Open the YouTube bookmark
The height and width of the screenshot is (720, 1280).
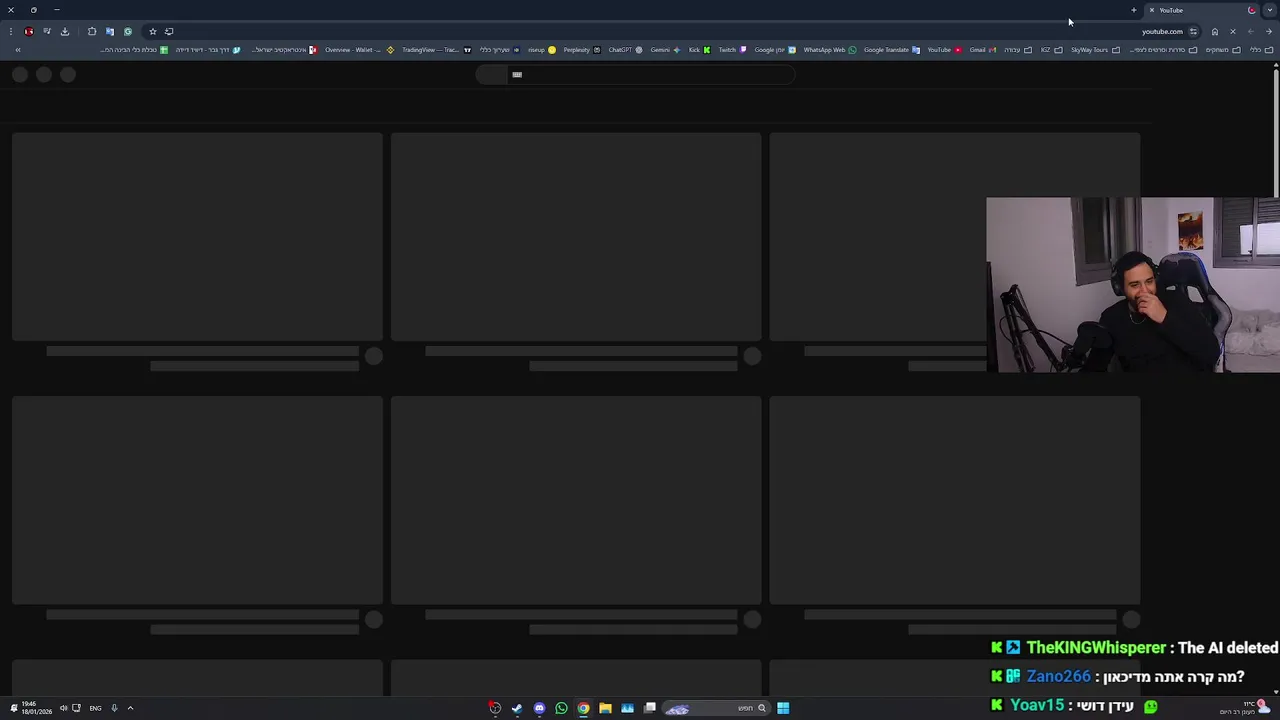pos(944,50)
